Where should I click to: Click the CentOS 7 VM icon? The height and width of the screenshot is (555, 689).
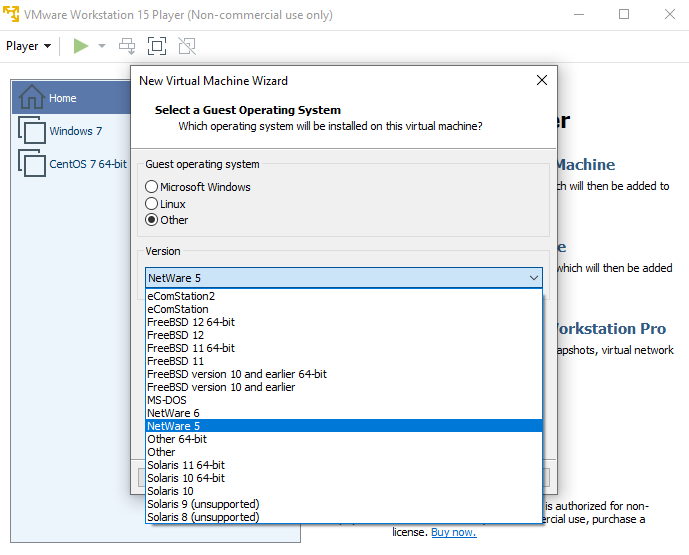click(x=32, y=163)
